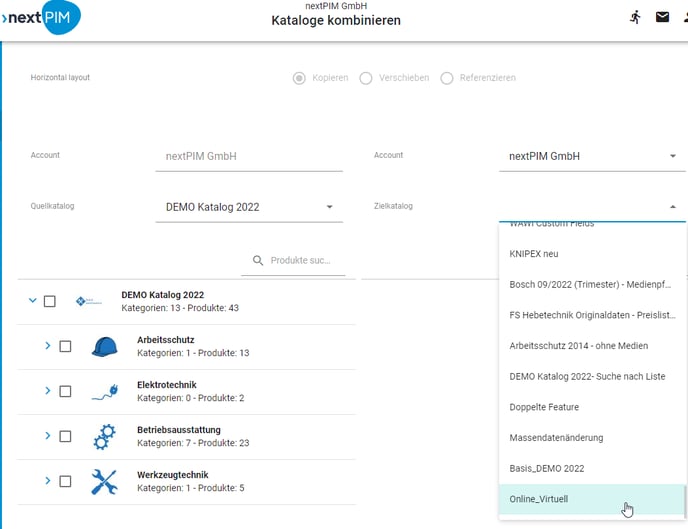This screenshot has width=688, height=529.
Task: Click the Arbeitsschutz helmet icon
Action: click(x=104, y=347)
